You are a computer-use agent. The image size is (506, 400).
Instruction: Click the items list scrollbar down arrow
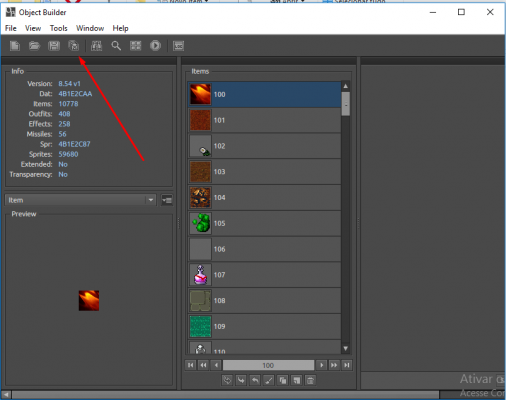tap(346, 349)
